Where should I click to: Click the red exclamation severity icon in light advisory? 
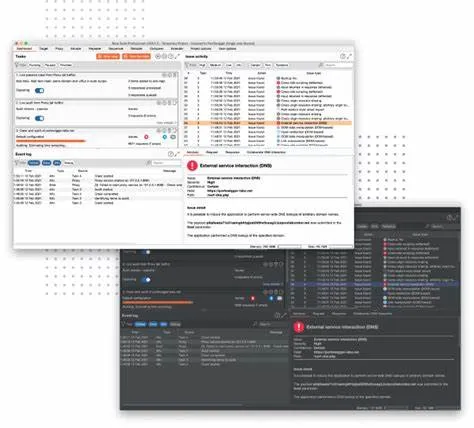coord(192,165)
